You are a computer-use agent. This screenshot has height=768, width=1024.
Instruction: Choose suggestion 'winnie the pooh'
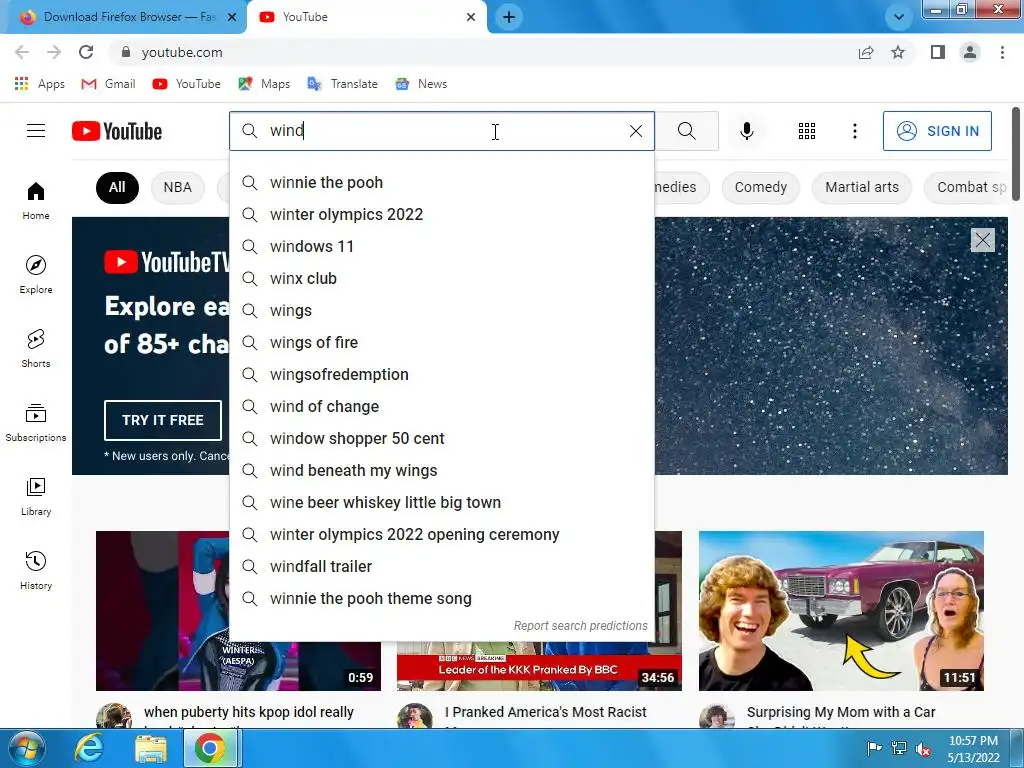(441, 182)
